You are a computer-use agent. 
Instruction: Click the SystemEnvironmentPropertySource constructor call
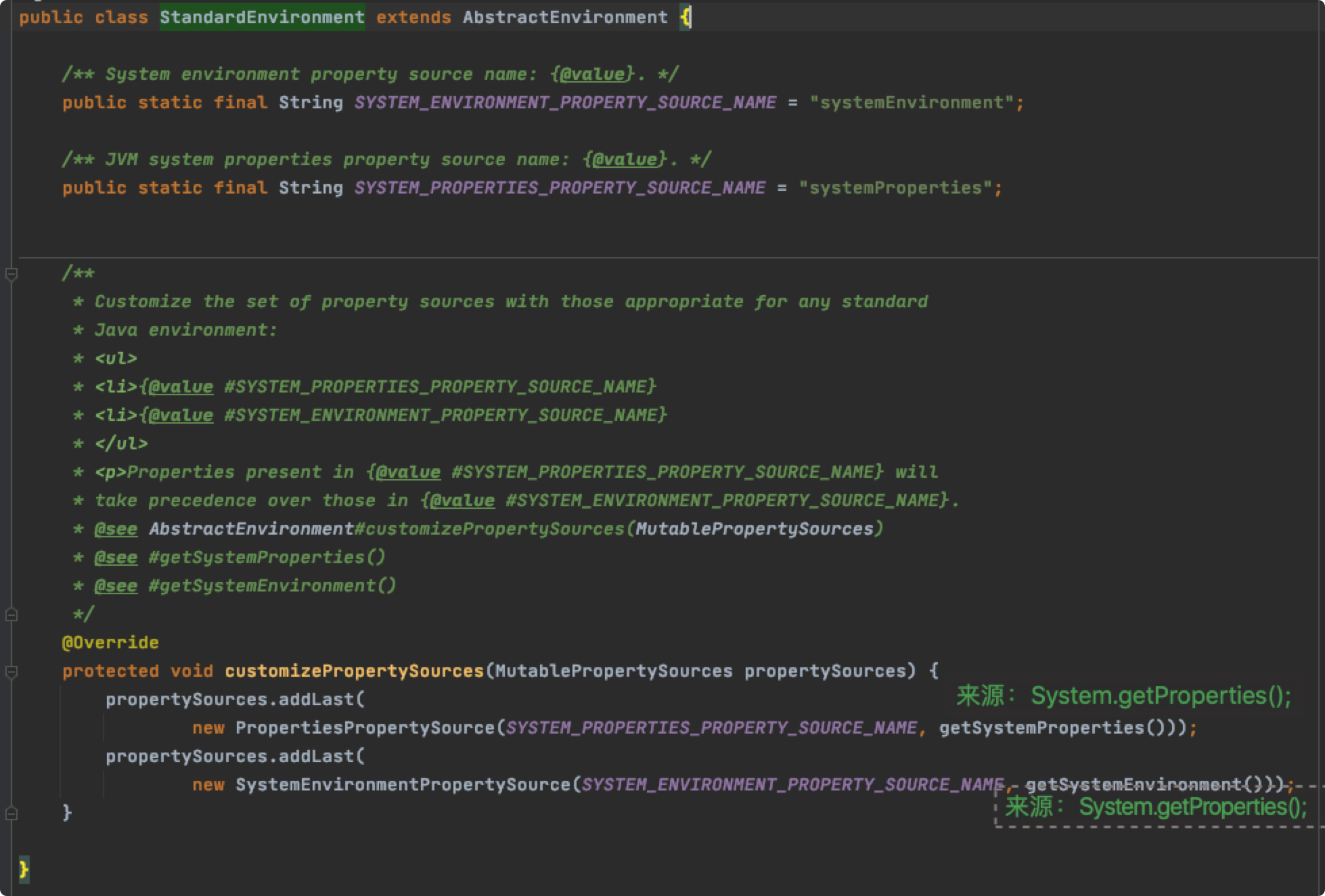[403, 784]
